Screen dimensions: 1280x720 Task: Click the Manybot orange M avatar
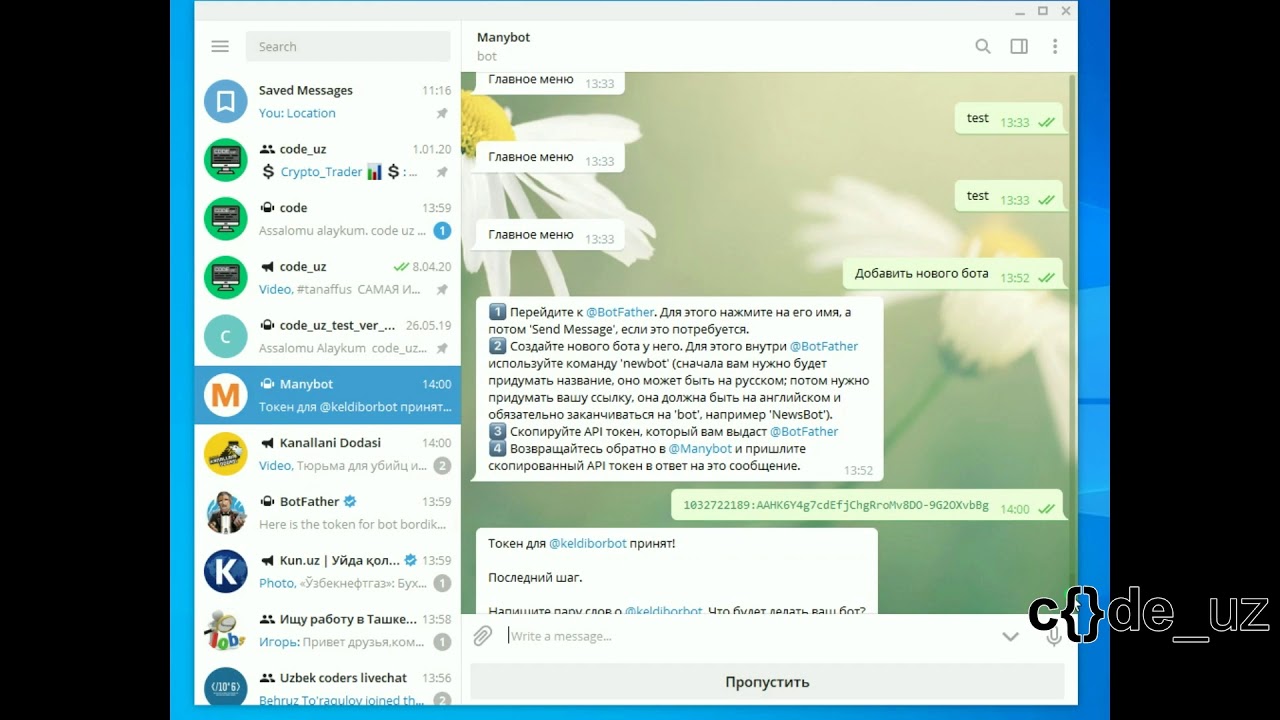tap(226, 395)
